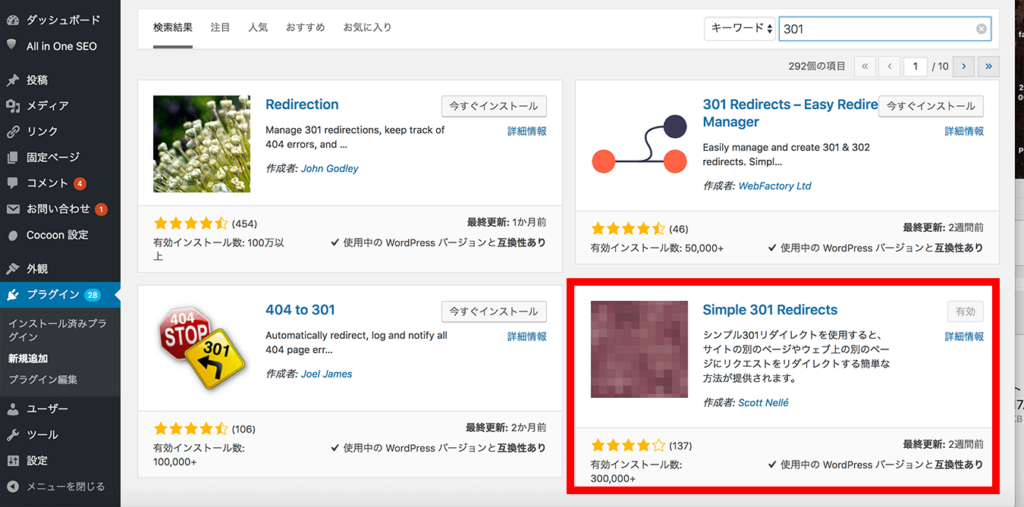Open the Redirection plugin title link
Image resolution: width=1024 pixels, height=507 pixels.
tap(302, 105)
